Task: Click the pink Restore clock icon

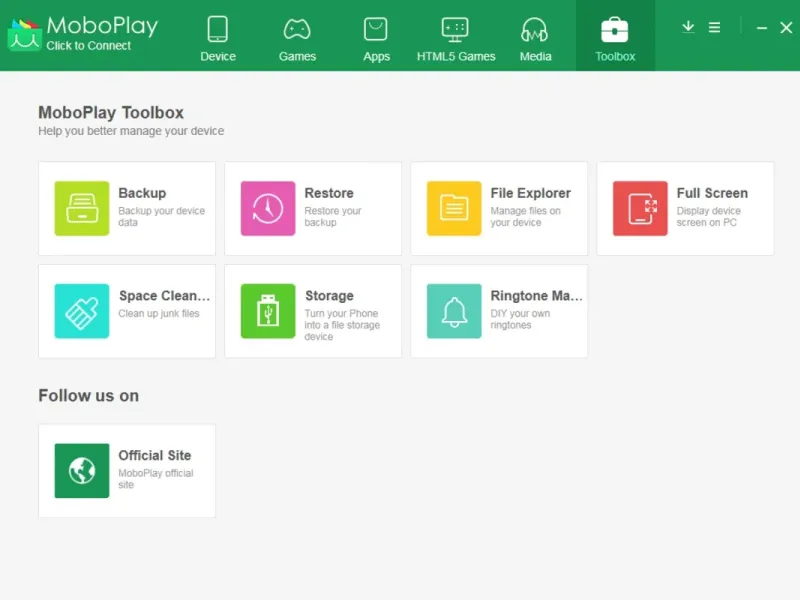Action: tap(268, 208)
